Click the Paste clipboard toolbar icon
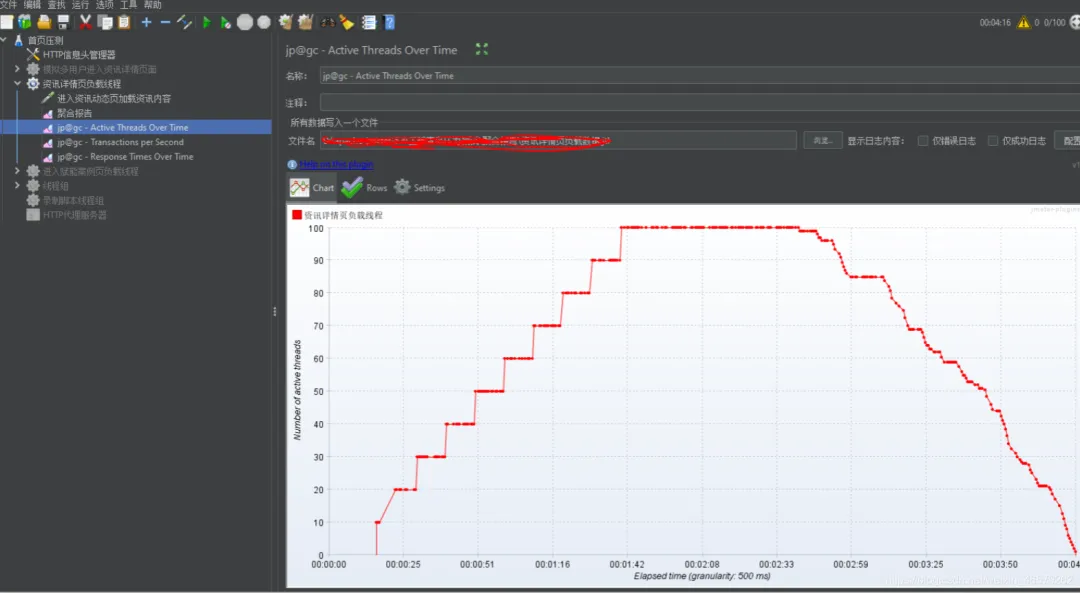 pos(124,23)
